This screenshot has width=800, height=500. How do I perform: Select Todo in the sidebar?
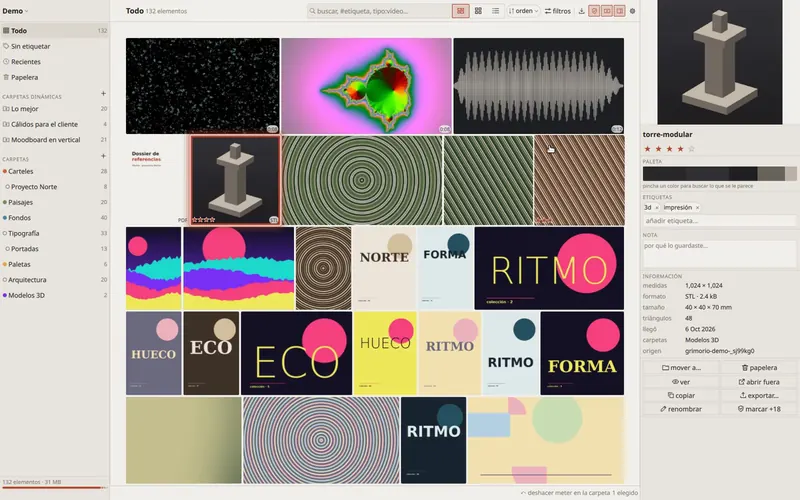[x=54, y=31]
